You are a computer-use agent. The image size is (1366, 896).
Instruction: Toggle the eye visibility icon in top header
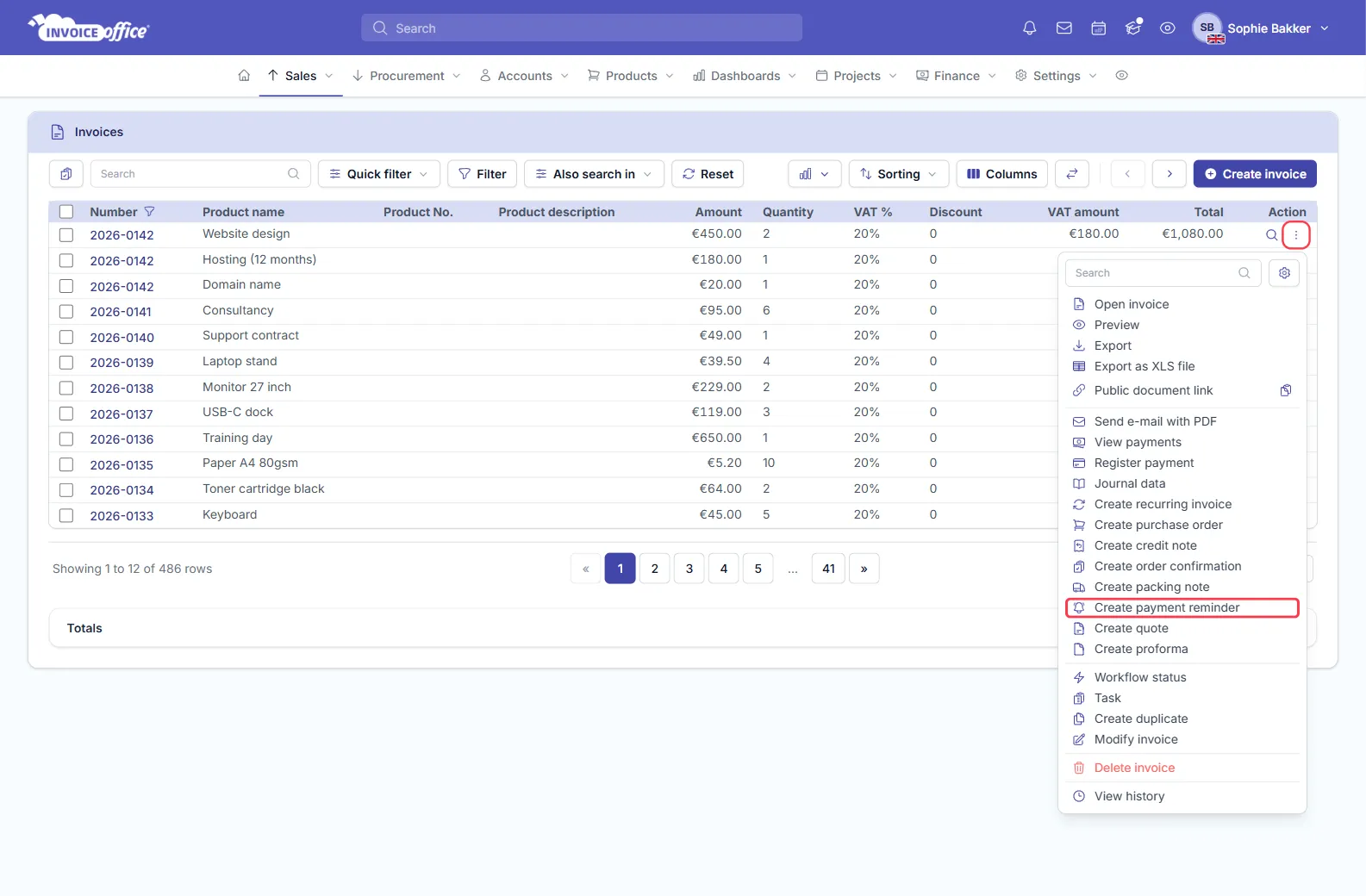coord(1168,28)
